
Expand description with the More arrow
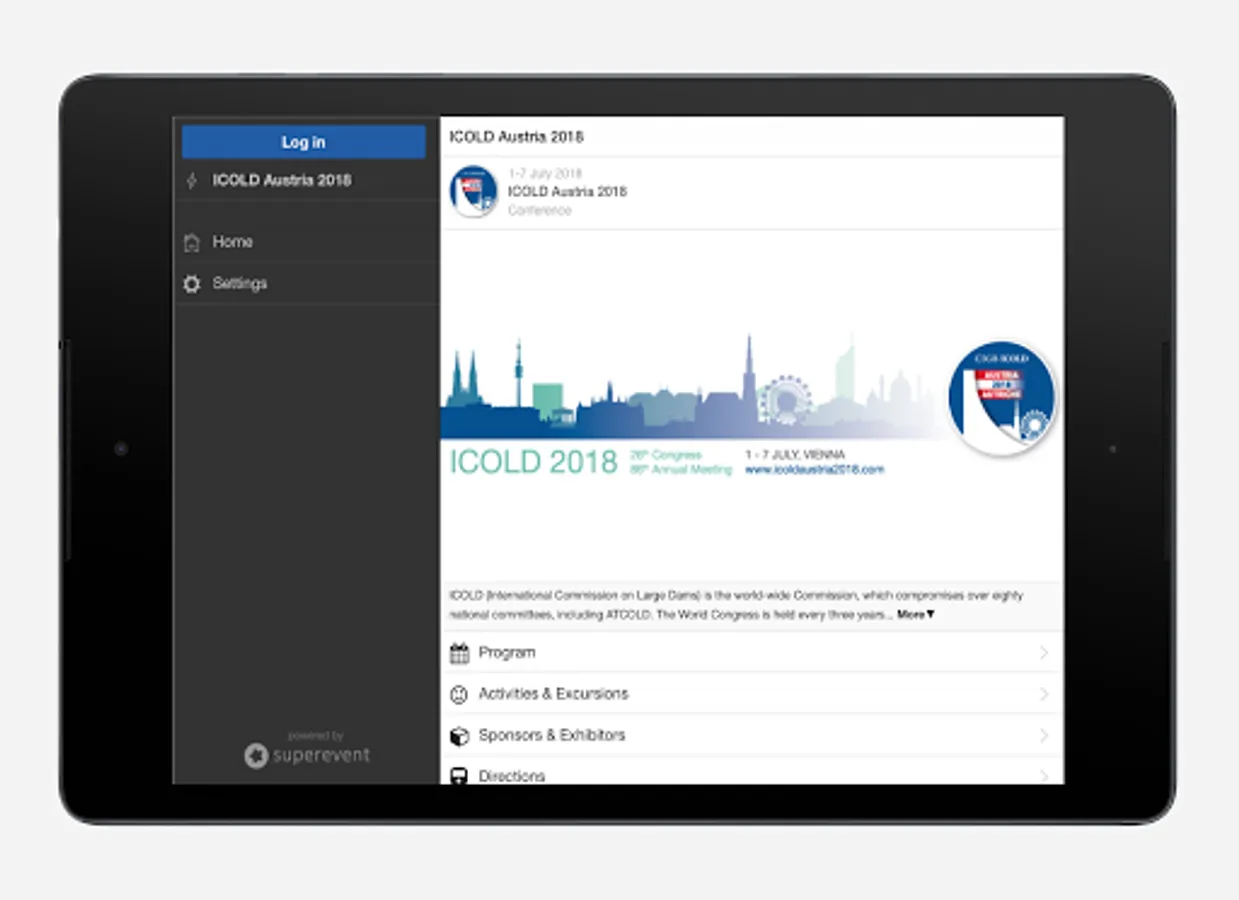point(915,615)
